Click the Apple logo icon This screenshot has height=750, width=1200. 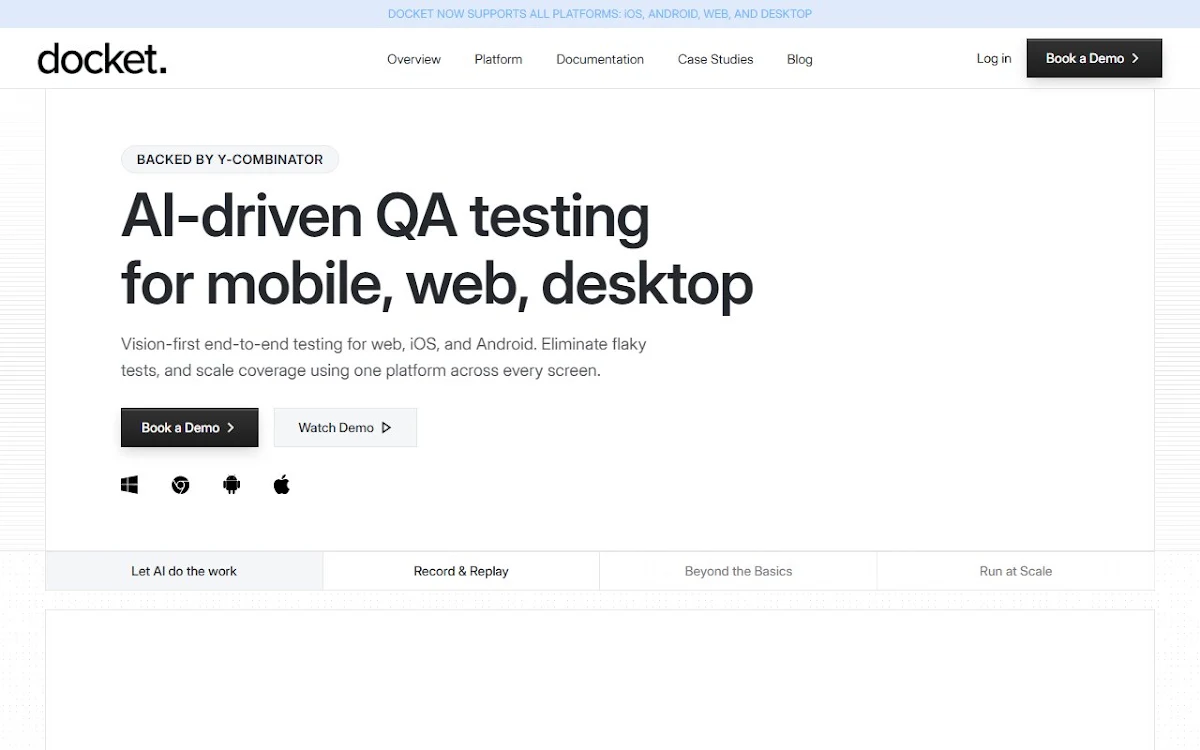pyautogui.click(x=282, y=485)
